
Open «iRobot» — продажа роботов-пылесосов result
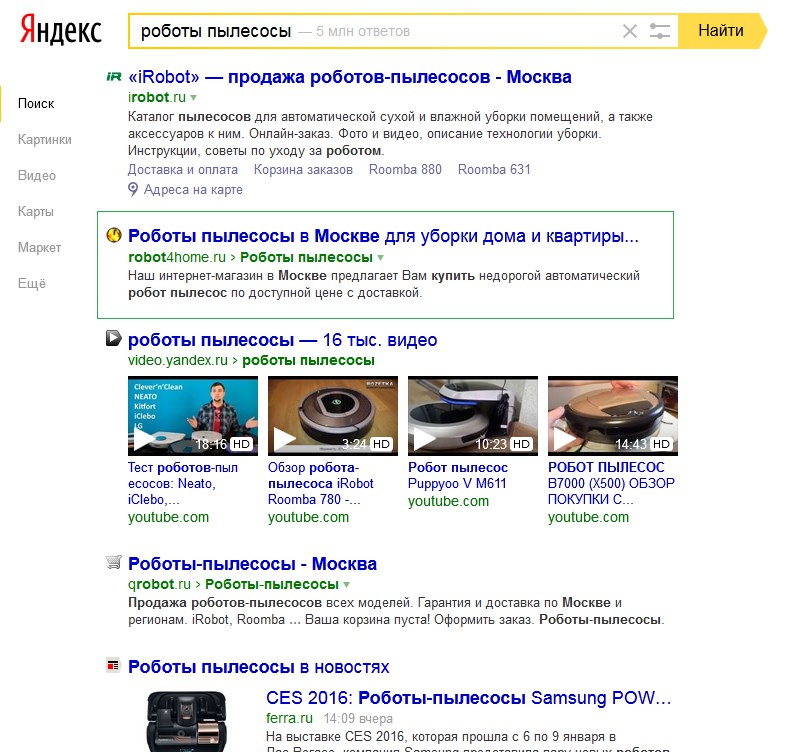pyautogui.click(x=349, y=77)
